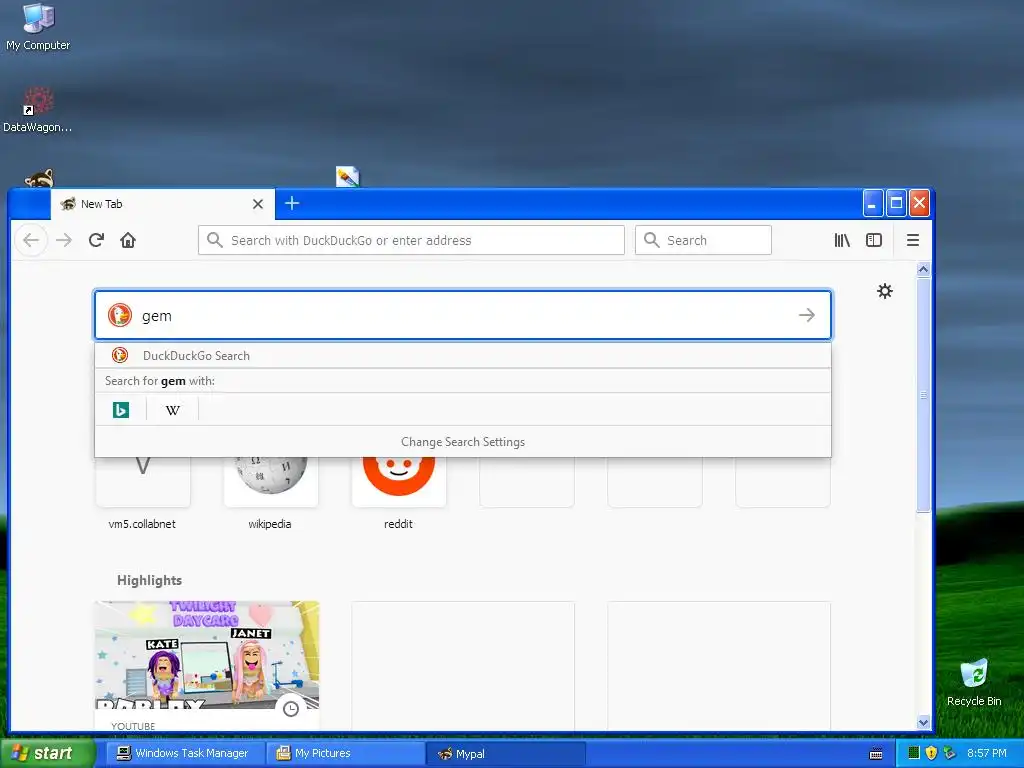Click the vertical scrollbar thumb
Screen dimensions: 1024x768
923,395
